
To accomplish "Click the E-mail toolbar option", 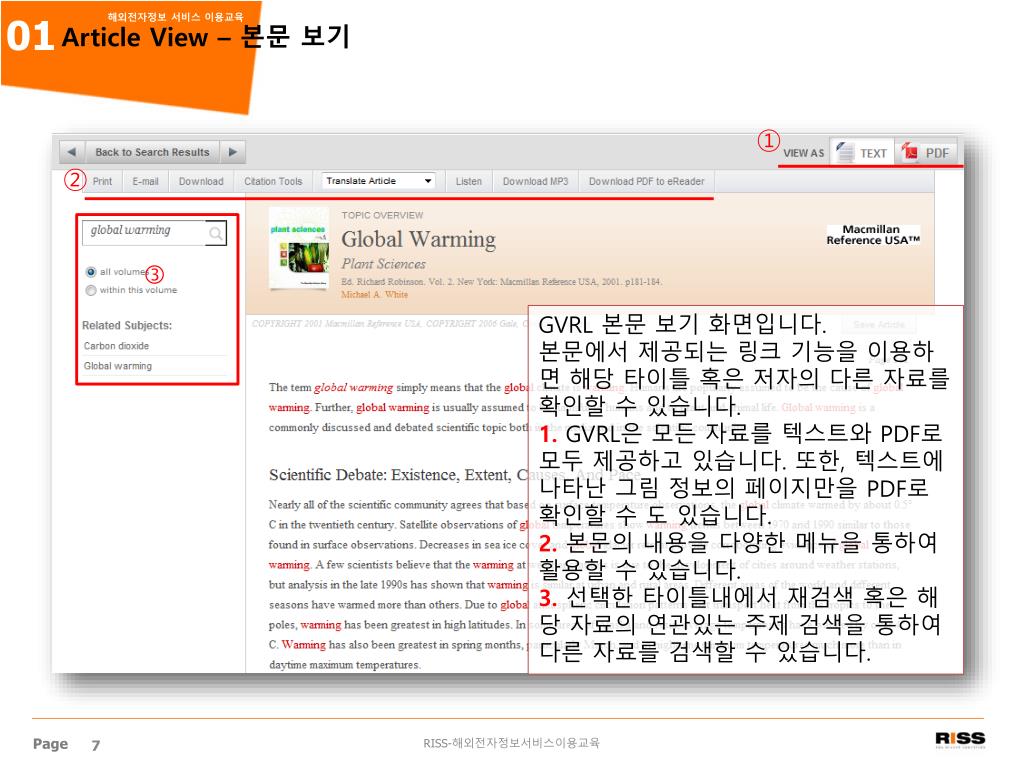I will click(x=145, y=182).
